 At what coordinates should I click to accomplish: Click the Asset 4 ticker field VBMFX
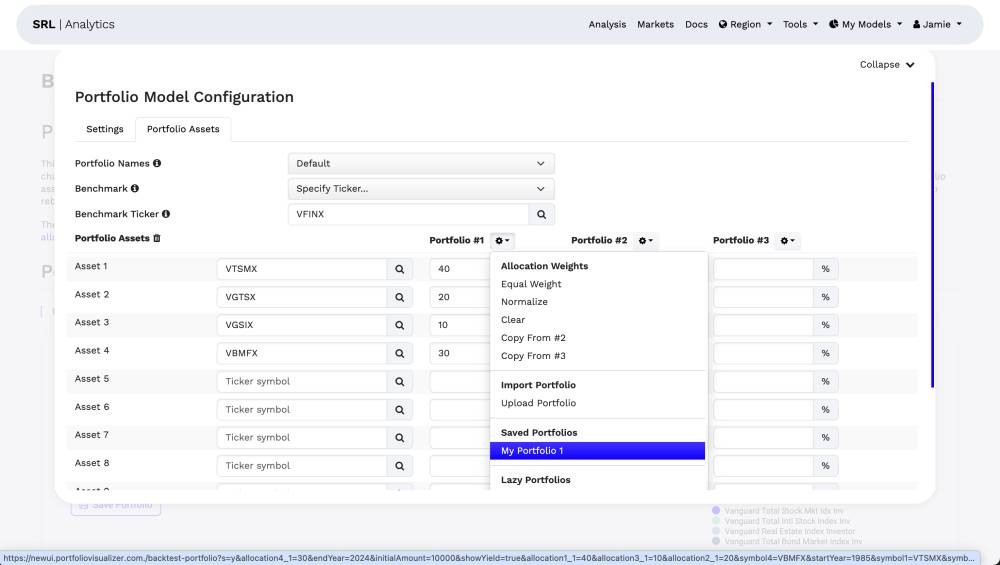(302, 353)
